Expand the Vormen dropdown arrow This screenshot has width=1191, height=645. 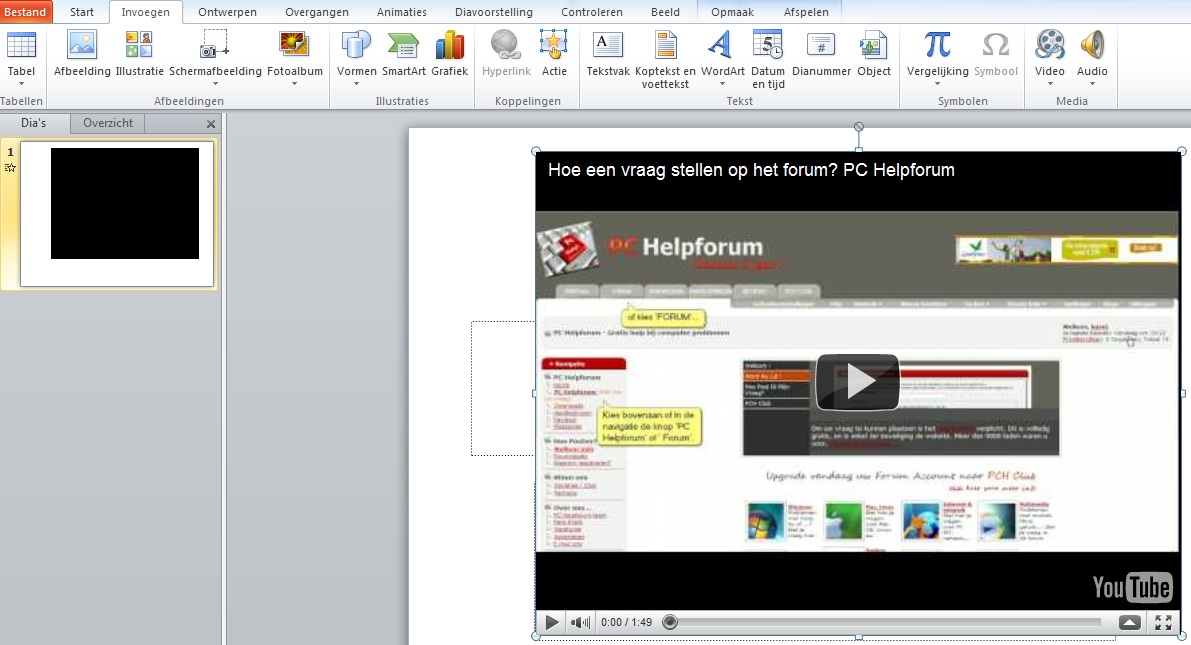[356, 84]
